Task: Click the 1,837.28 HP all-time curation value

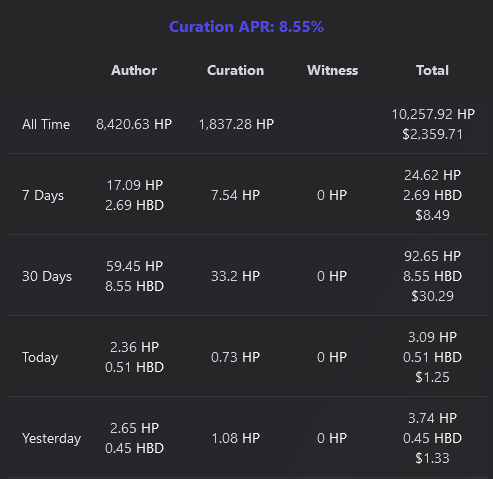Action: (236, 124)
